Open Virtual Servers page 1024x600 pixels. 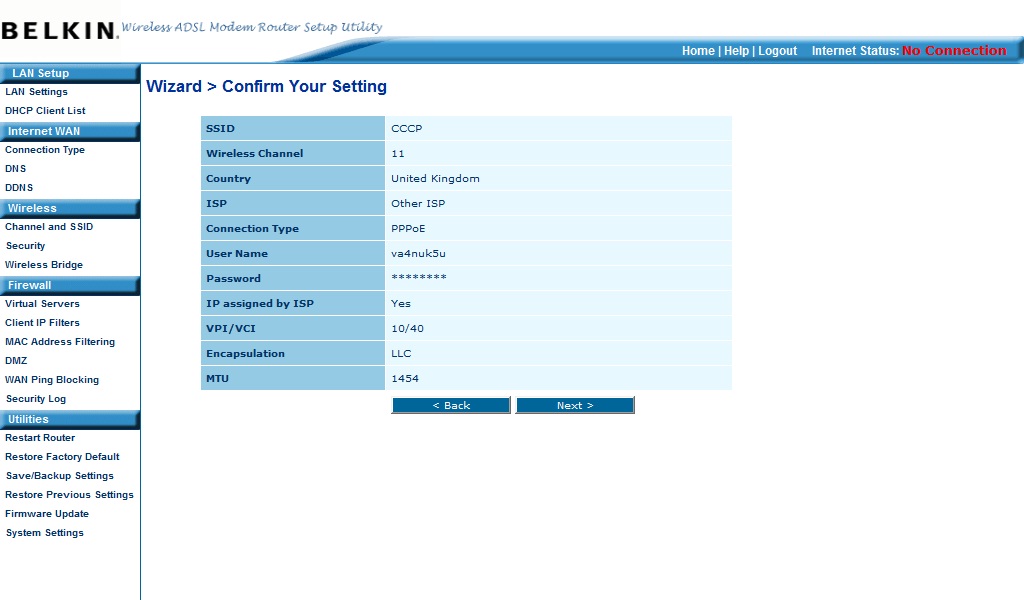pos(42,304)
